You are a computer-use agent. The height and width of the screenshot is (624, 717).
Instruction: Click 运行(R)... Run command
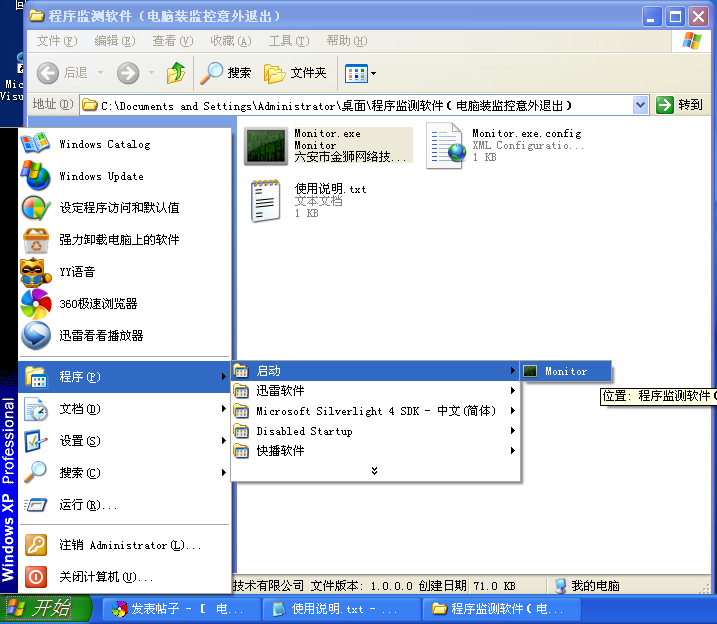(x=124, y=505)
